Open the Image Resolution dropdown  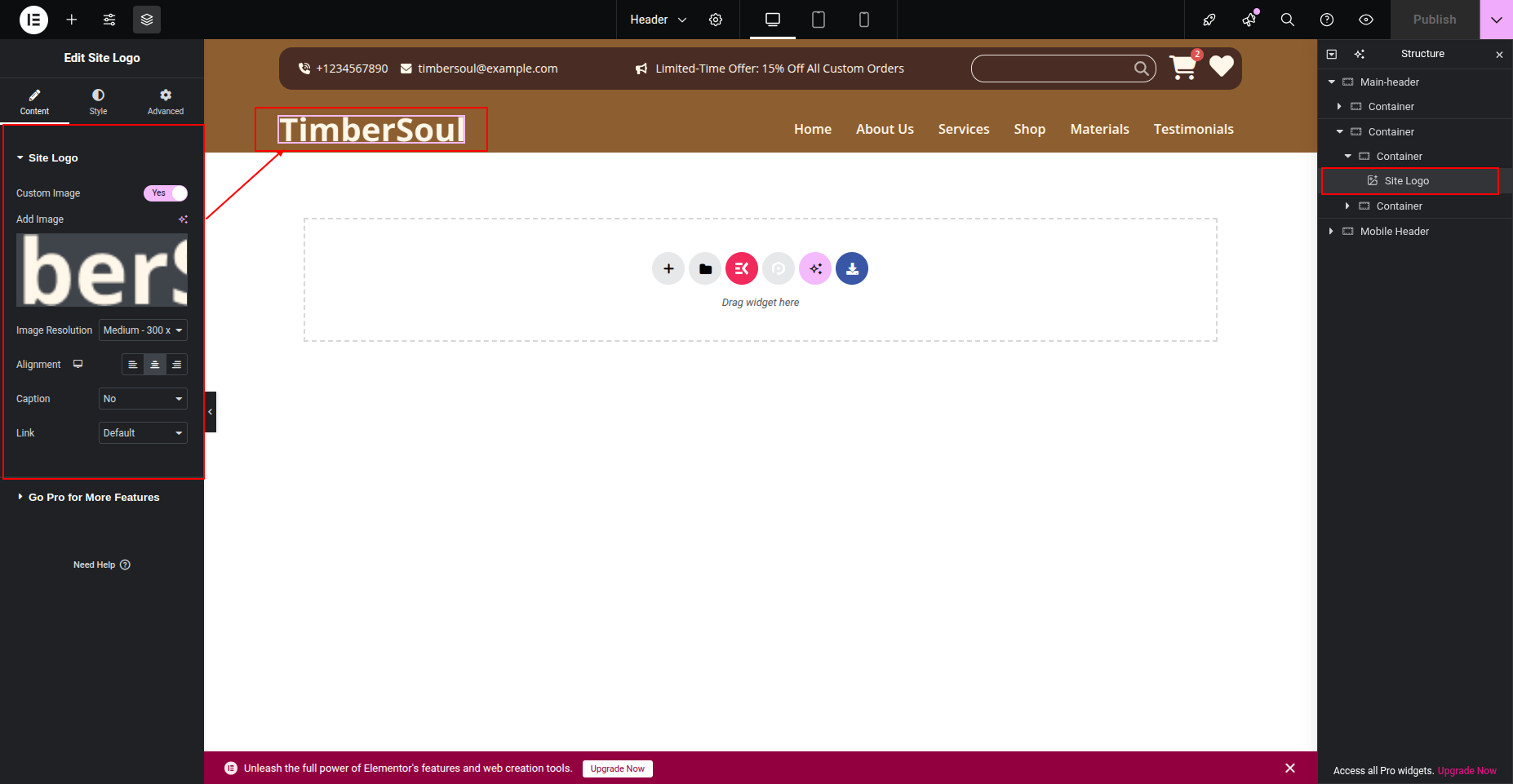[143, 330]
